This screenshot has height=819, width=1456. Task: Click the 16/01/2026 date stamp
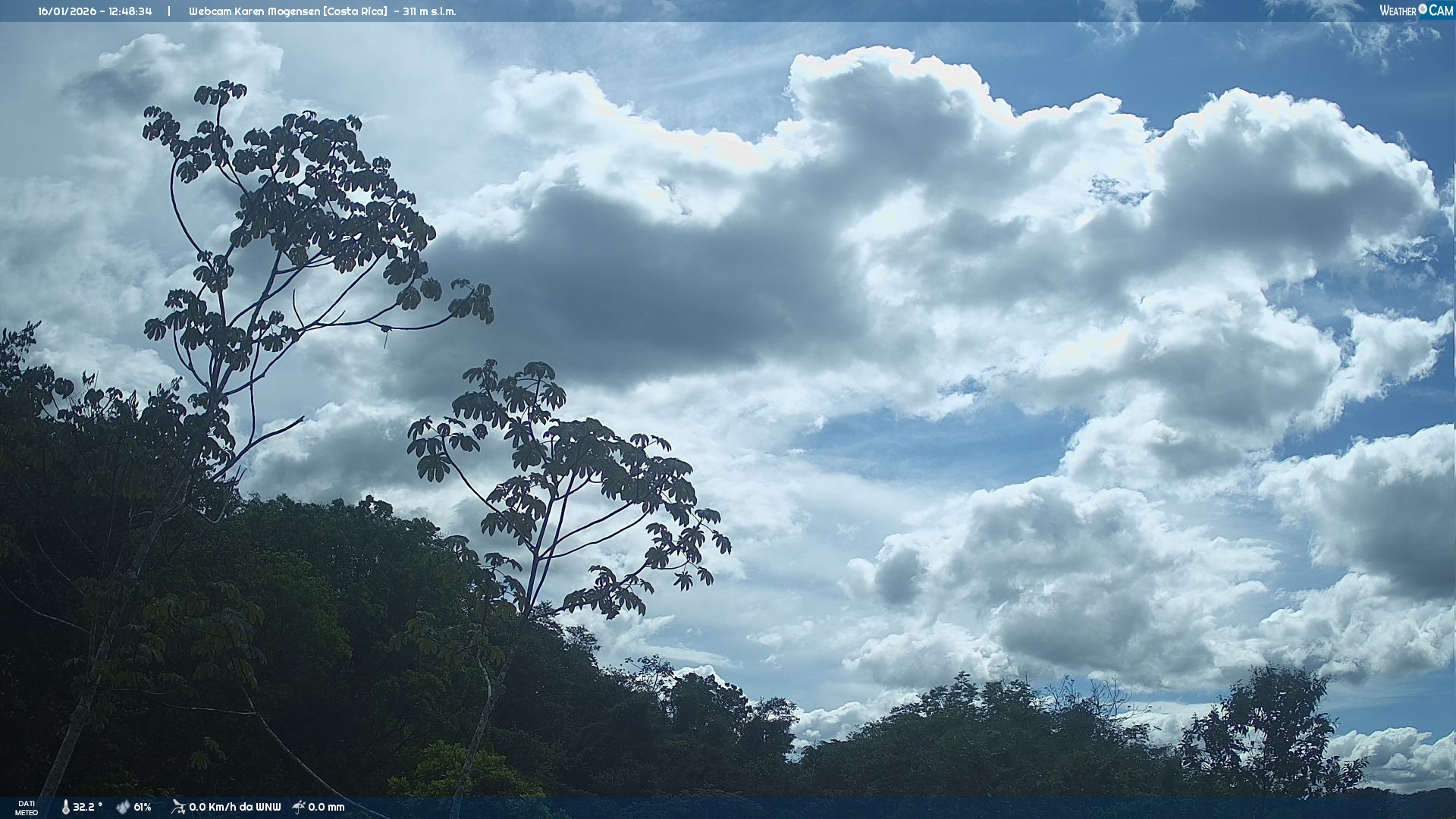67,11
